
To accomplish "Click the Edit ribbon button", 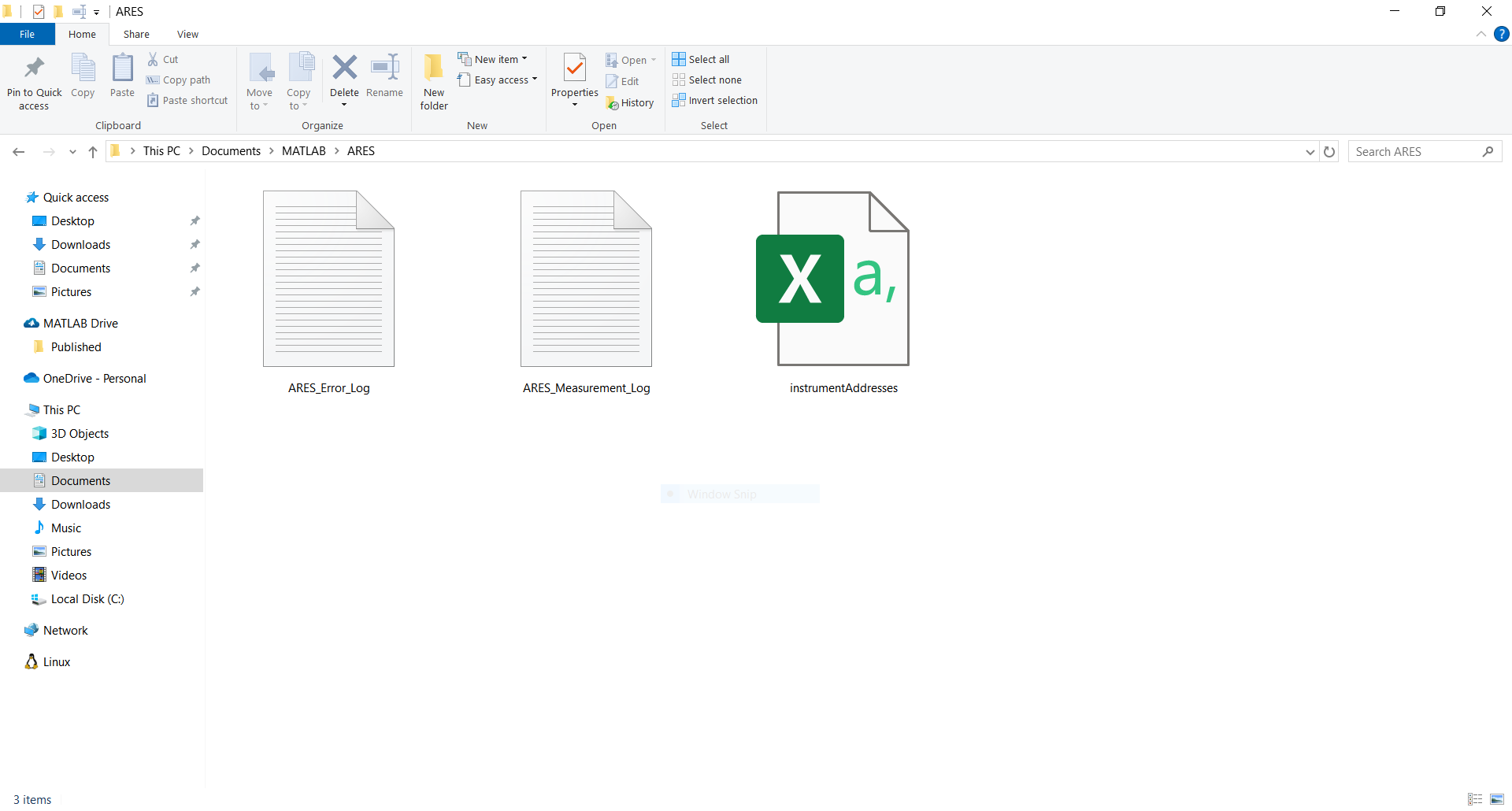I will 622,81.
